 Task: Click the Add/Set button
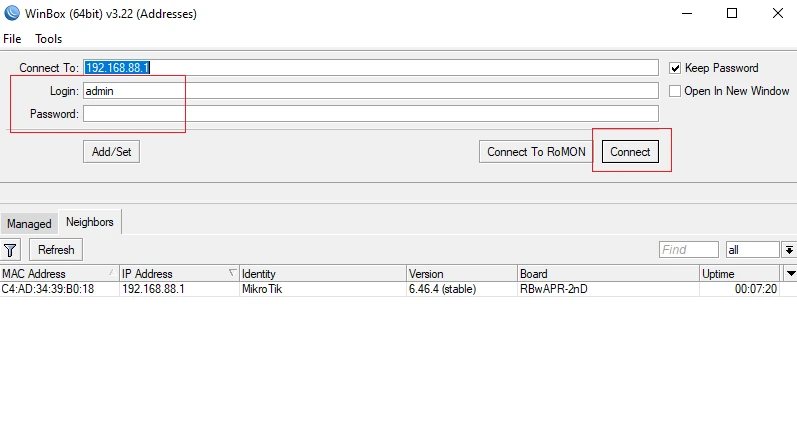[x=111, y=152]
